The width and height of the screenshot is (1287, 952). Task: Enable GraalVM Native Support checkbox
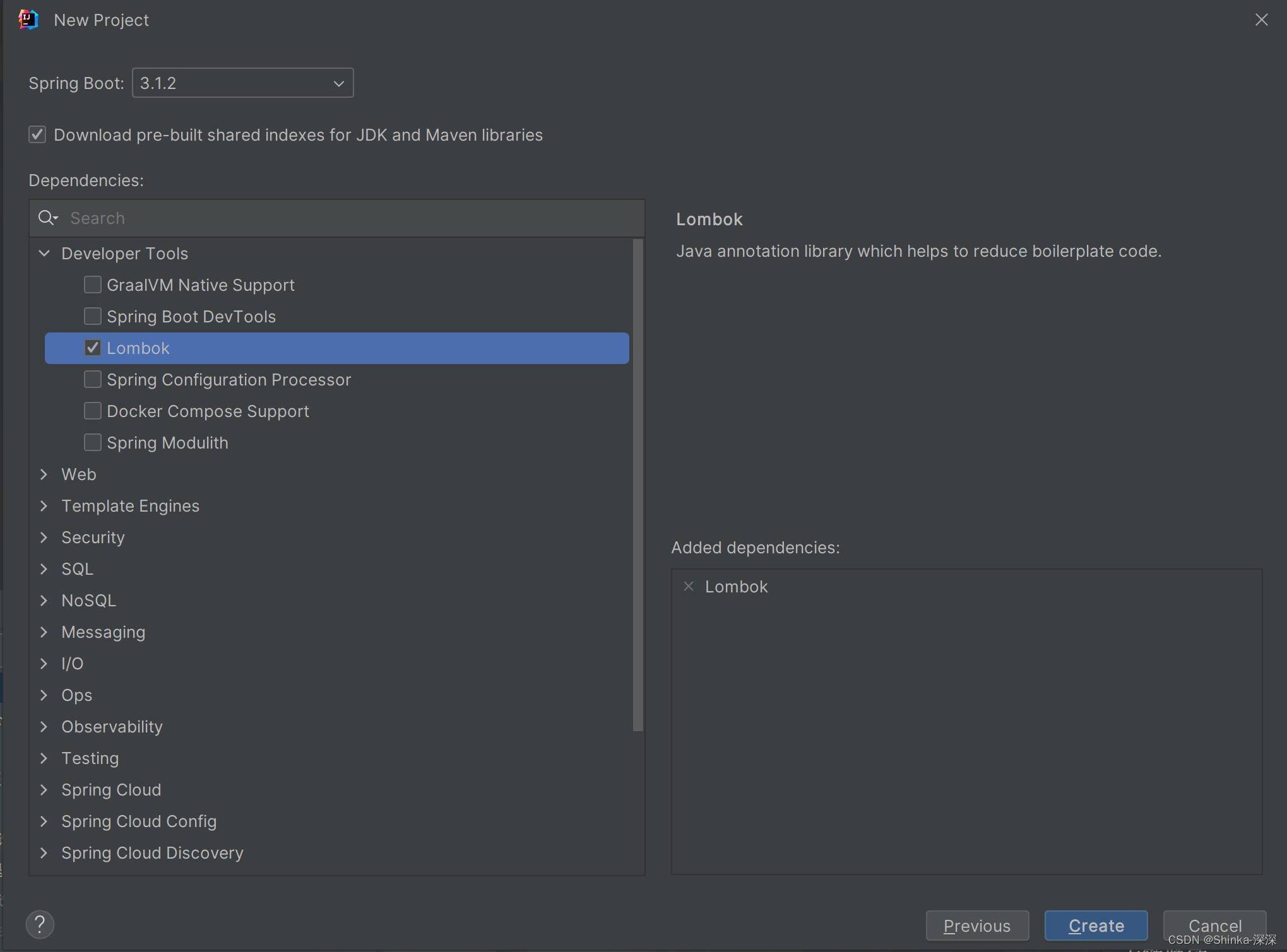pos(93,285)
